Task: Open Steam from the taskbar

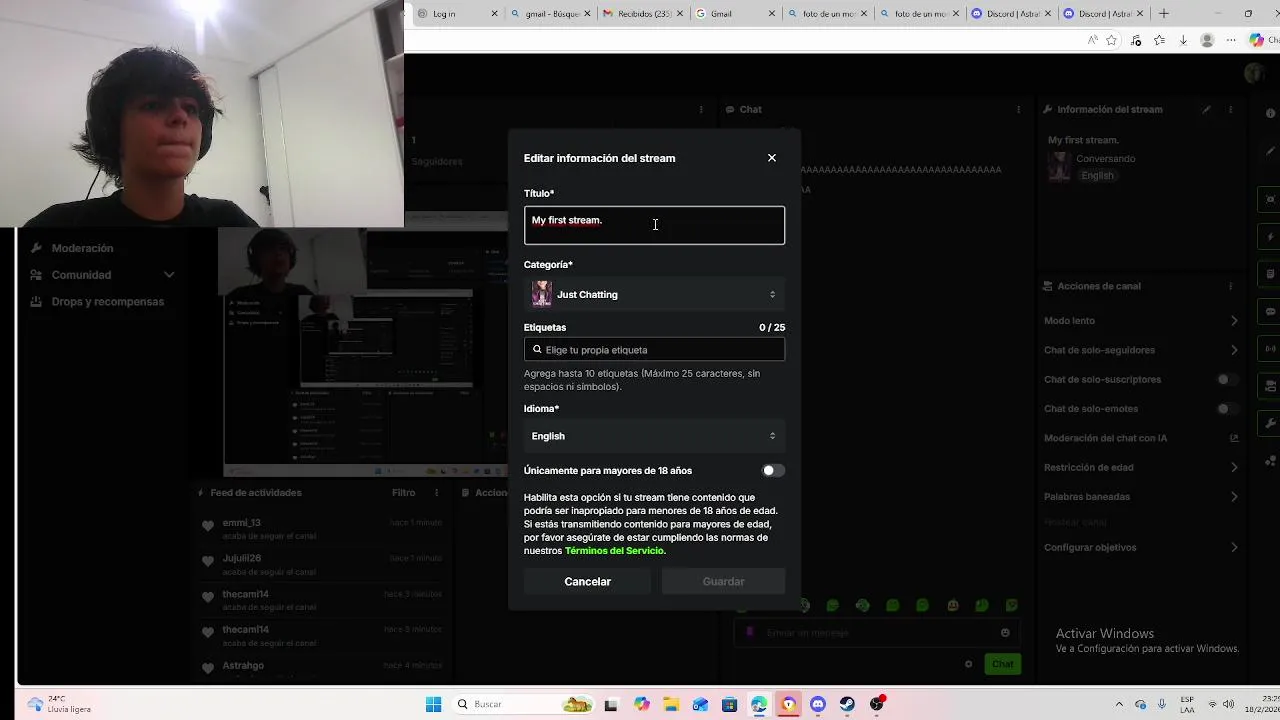Action: click(x=847, y=704)
